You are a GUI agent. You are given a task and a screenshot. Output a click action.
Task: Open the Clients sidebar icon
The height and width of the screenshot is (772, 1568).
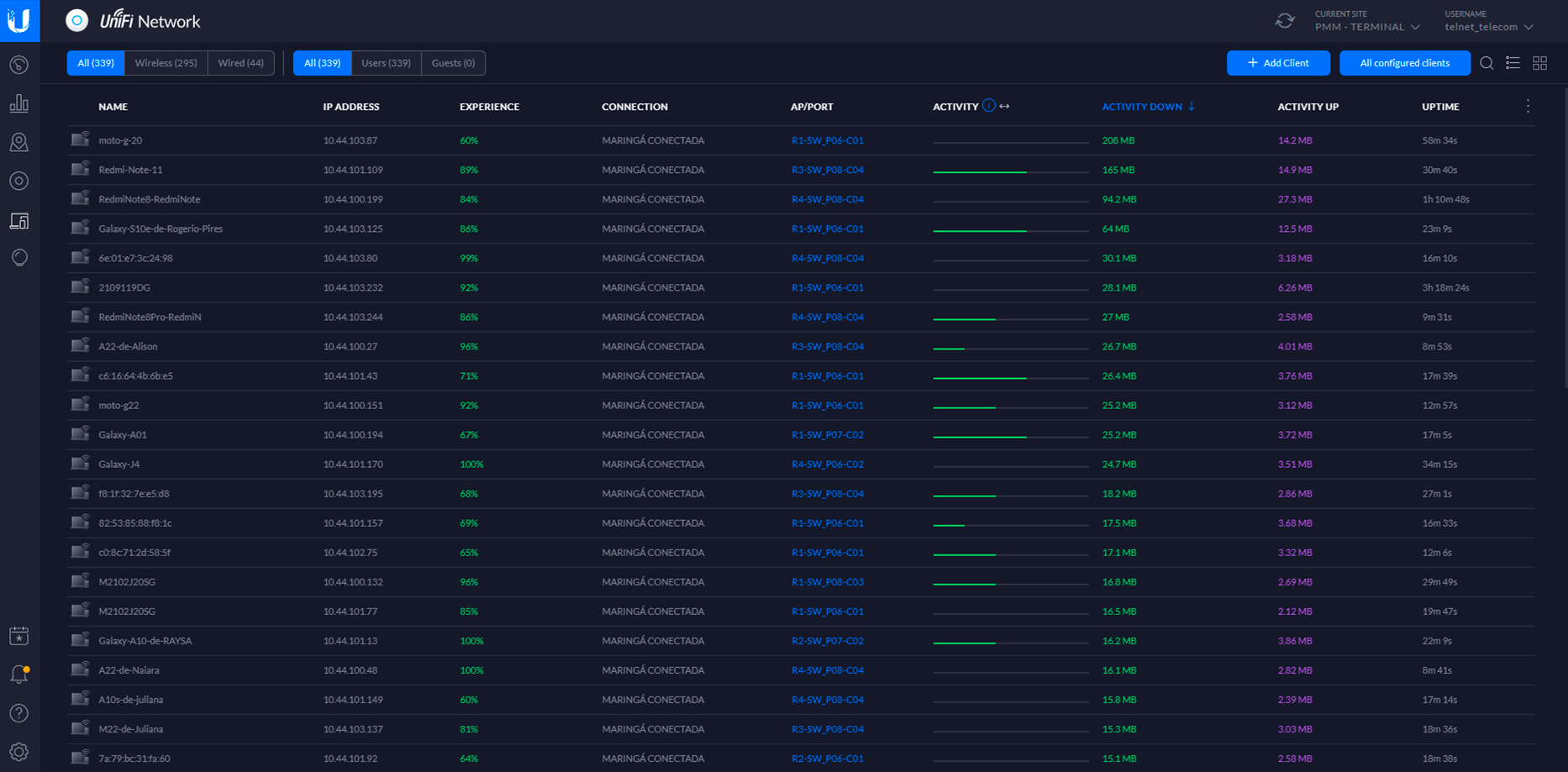coord(19,220)
